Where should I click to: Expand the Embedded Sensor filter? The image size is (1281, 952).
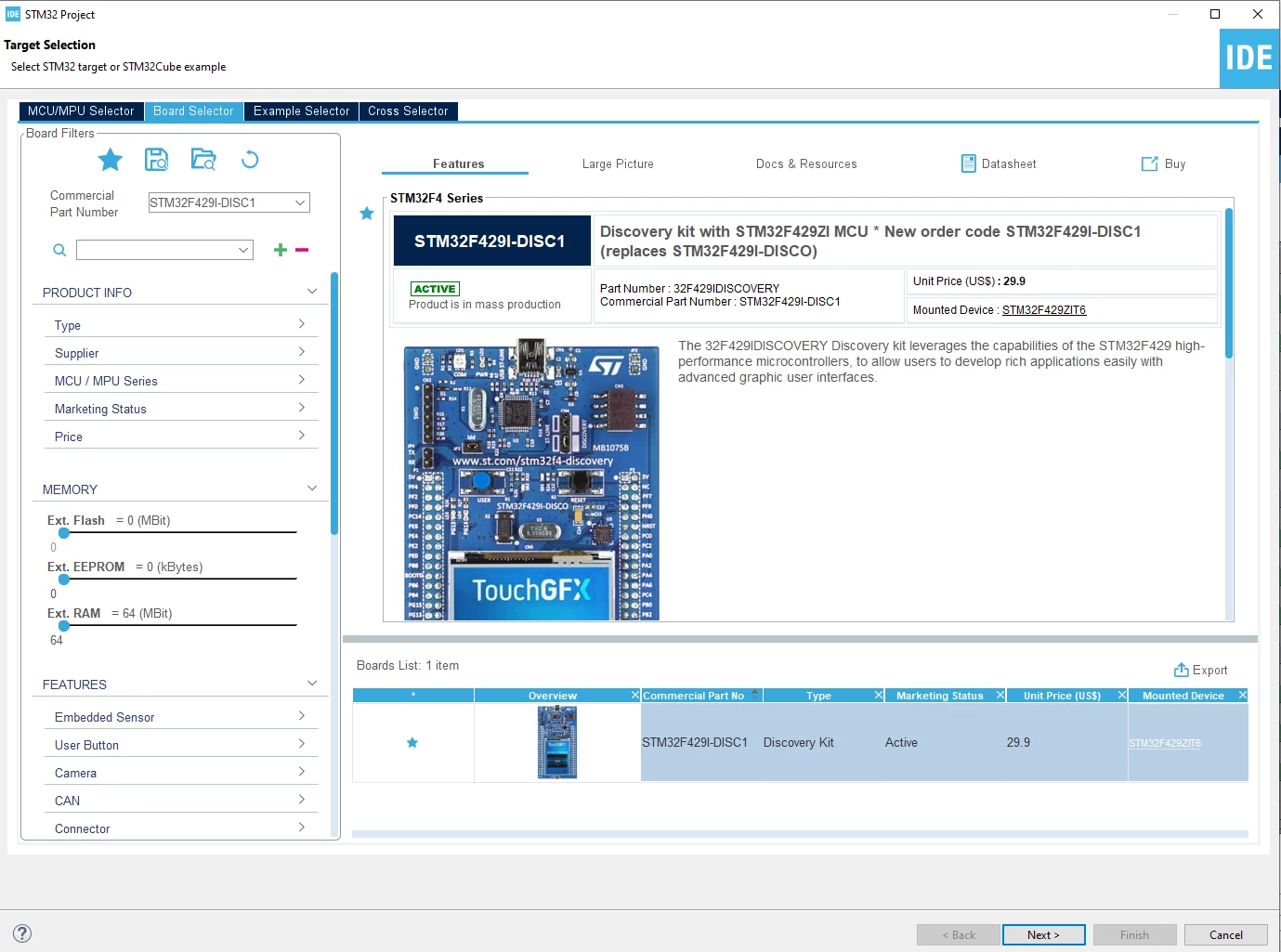tap(302, 716)
